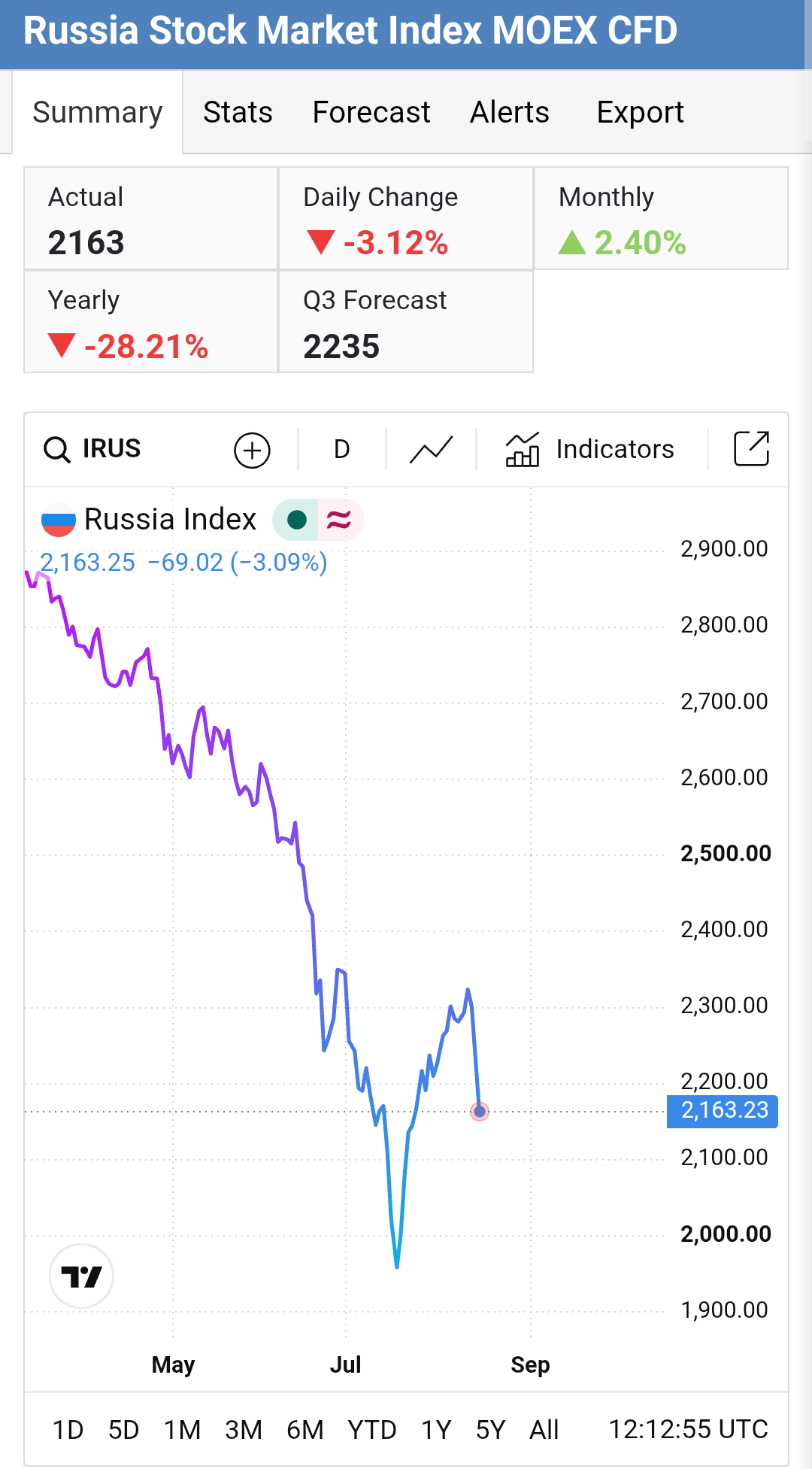Open the line chart style selector
Screen dimensions: 812x1469
(x=432, y=450)
